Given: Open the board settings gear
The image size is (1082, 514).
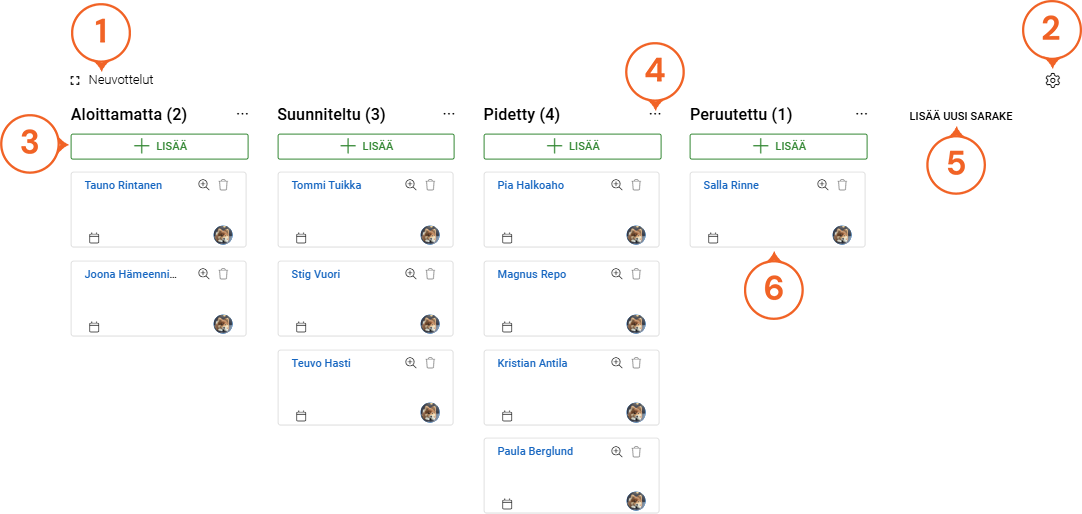Looking at the screenshot, I should [x=1052, y=81].
